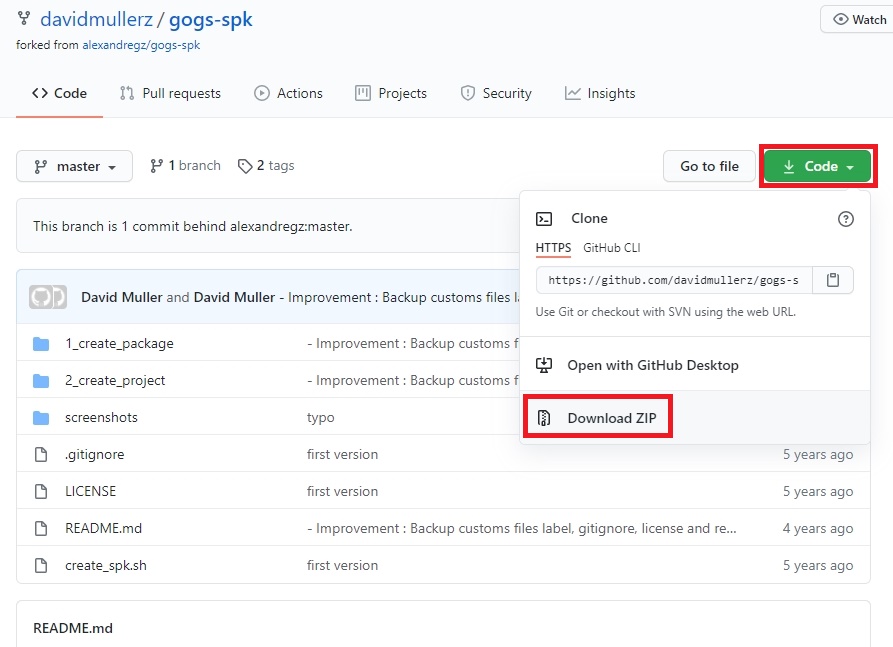The image size is (893, 647).
Task: Click the file icon for .gitignore
Action: 41,455
